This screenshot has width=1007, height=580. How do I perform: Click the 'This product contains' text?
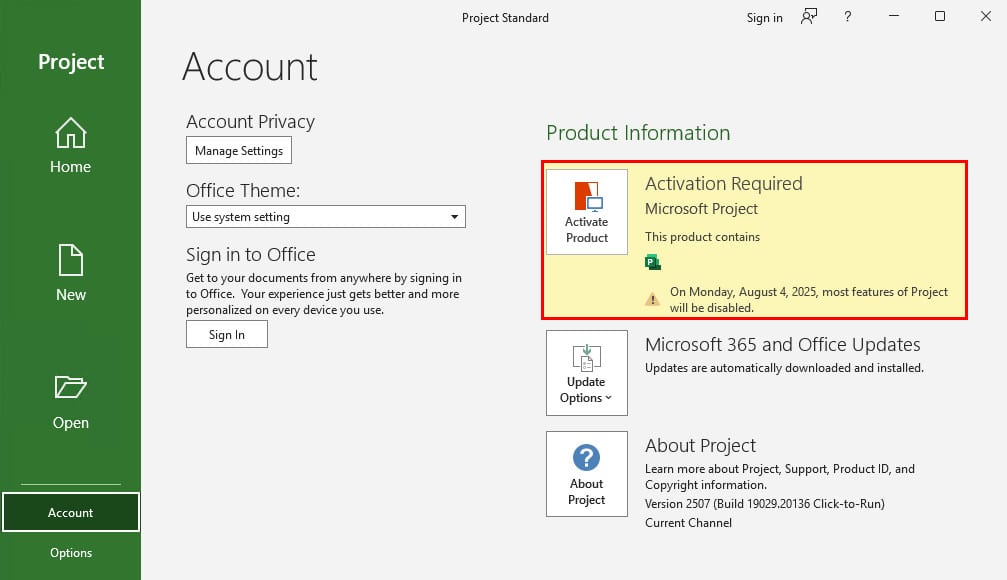pyautogui.click(x=702, y=237)
